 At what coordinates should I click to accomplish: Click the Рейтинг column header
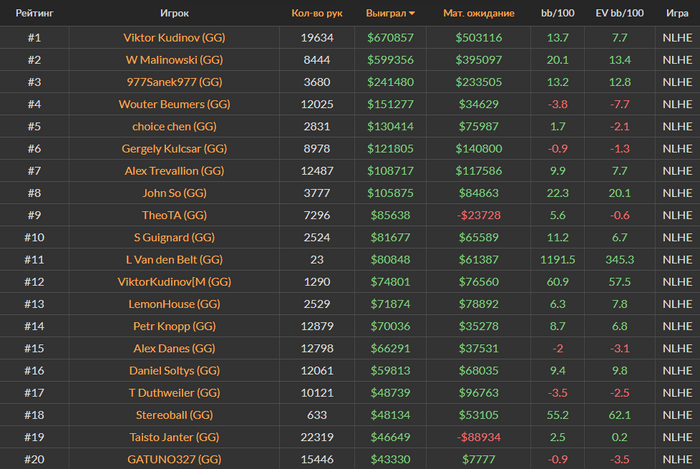34,14
